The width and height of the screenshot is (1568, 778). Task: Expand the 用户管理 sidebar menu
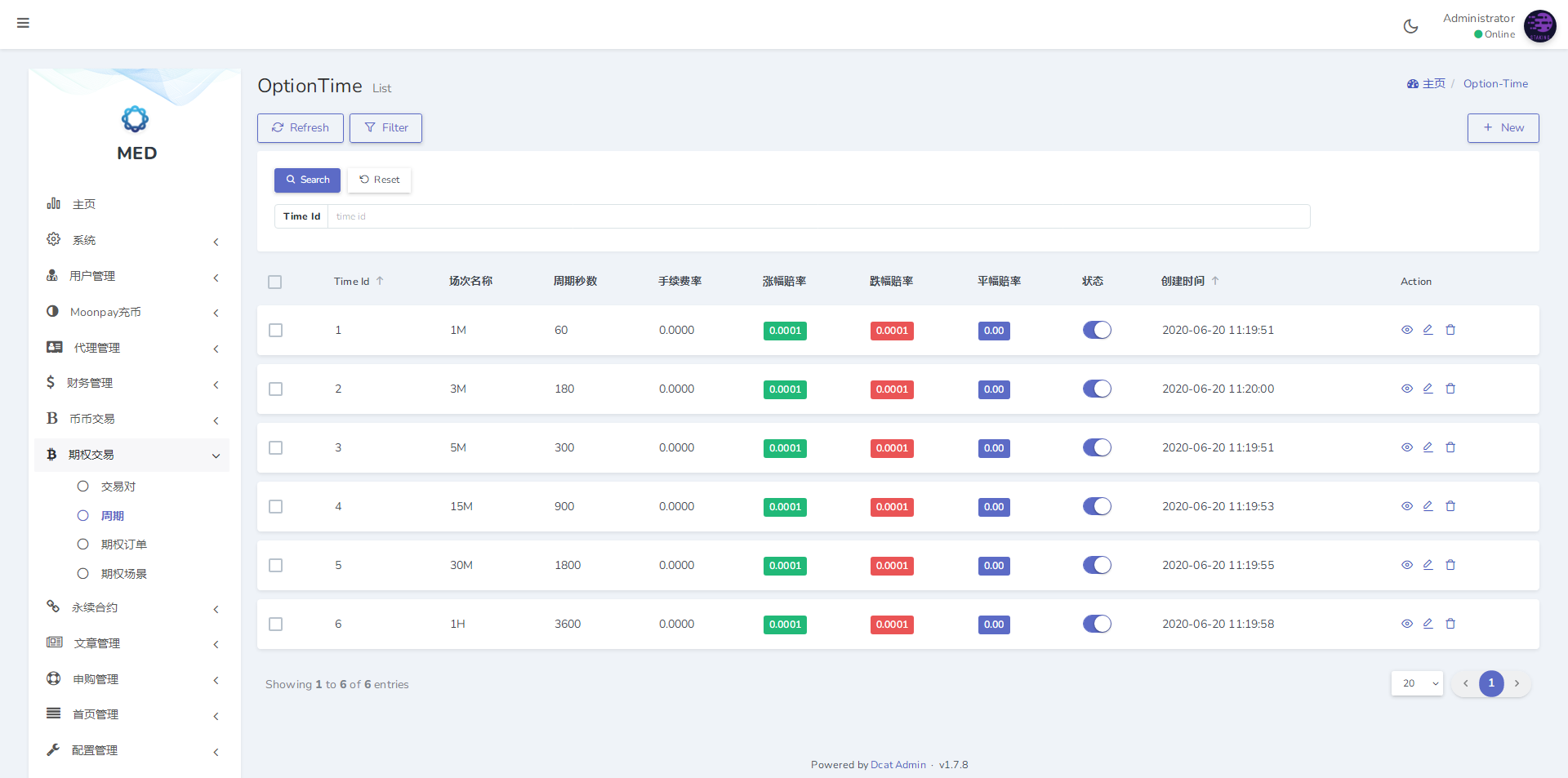(x=132, y=276)
